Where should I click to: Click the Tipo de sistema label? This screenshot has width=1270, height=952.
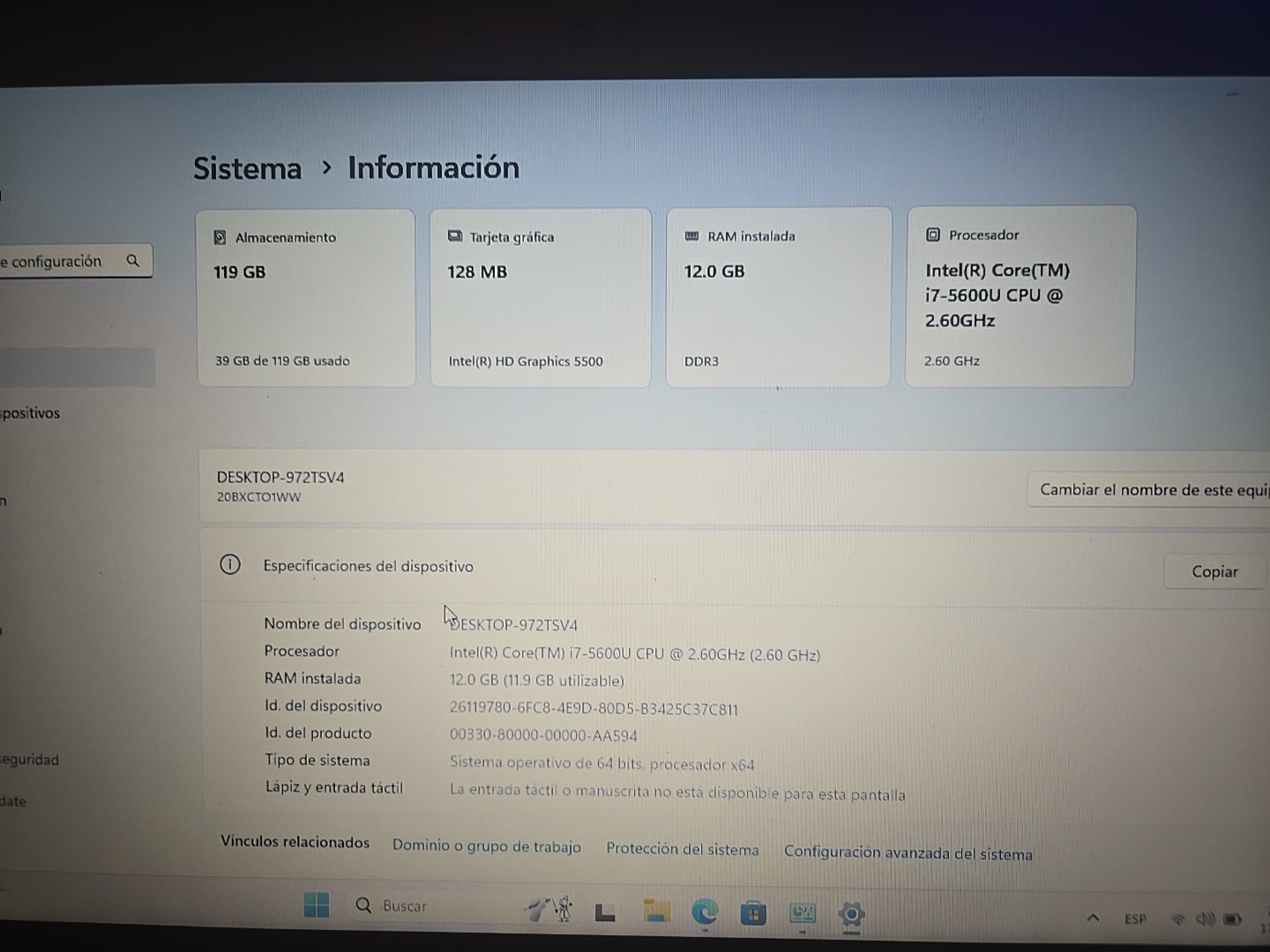point(317,760)
